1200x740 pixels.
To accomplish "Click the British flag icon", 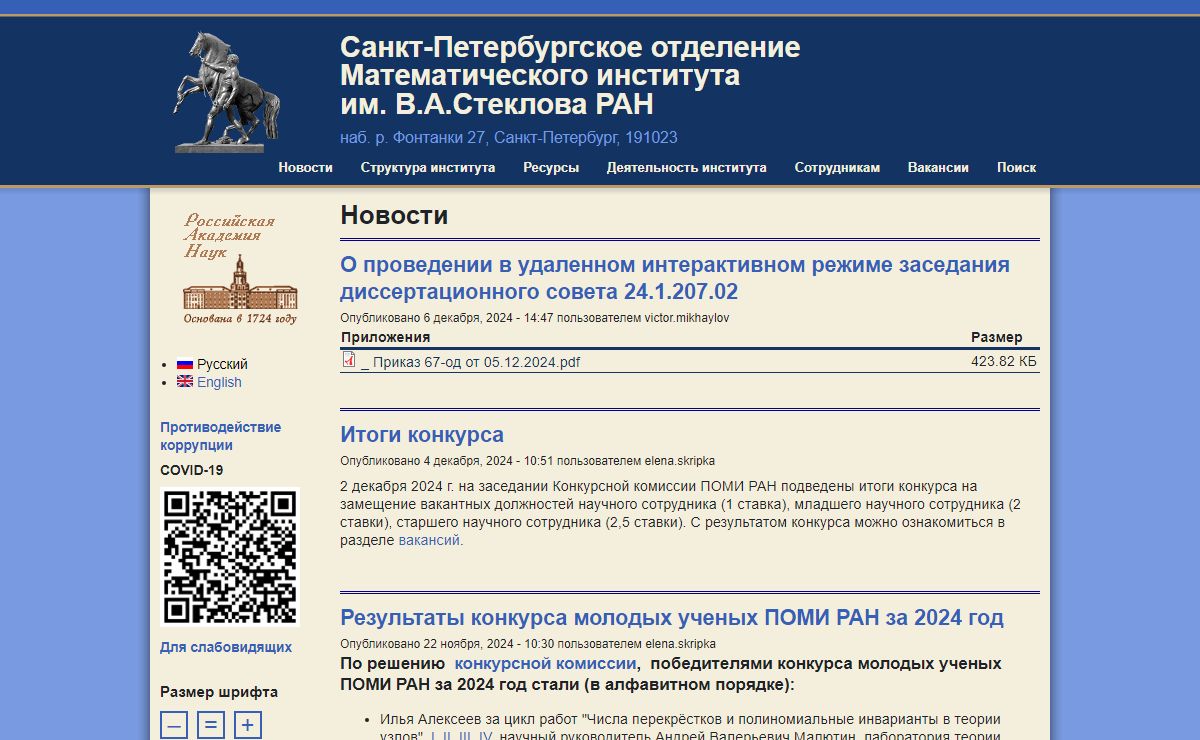I will click(185, 382).
